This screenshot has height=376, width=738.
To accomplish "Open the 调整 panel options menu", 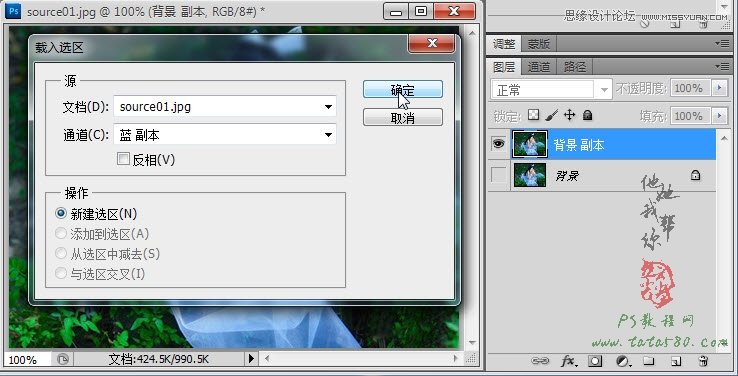I will pyautogui.click(x=722, y=43).
